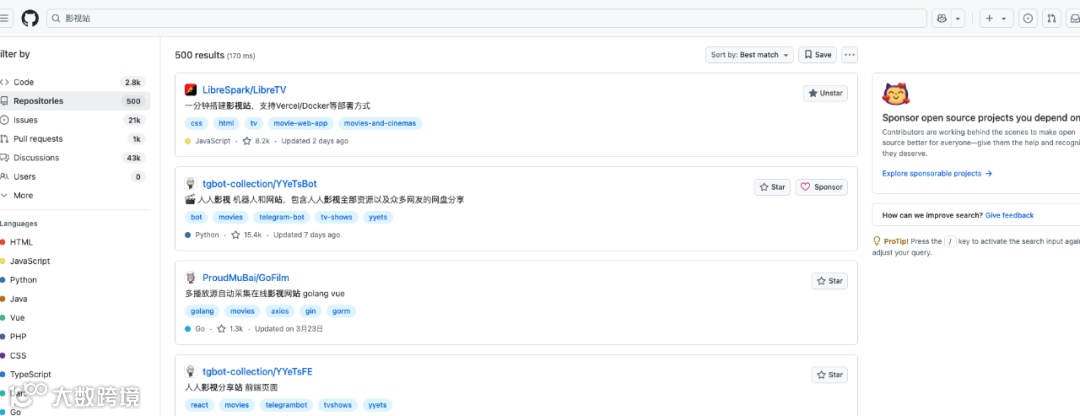Open tgbot-collection/YYeTsFE repository
Image resolution: width=1080 pixels, height=416 pixels.
click(258, 372)
